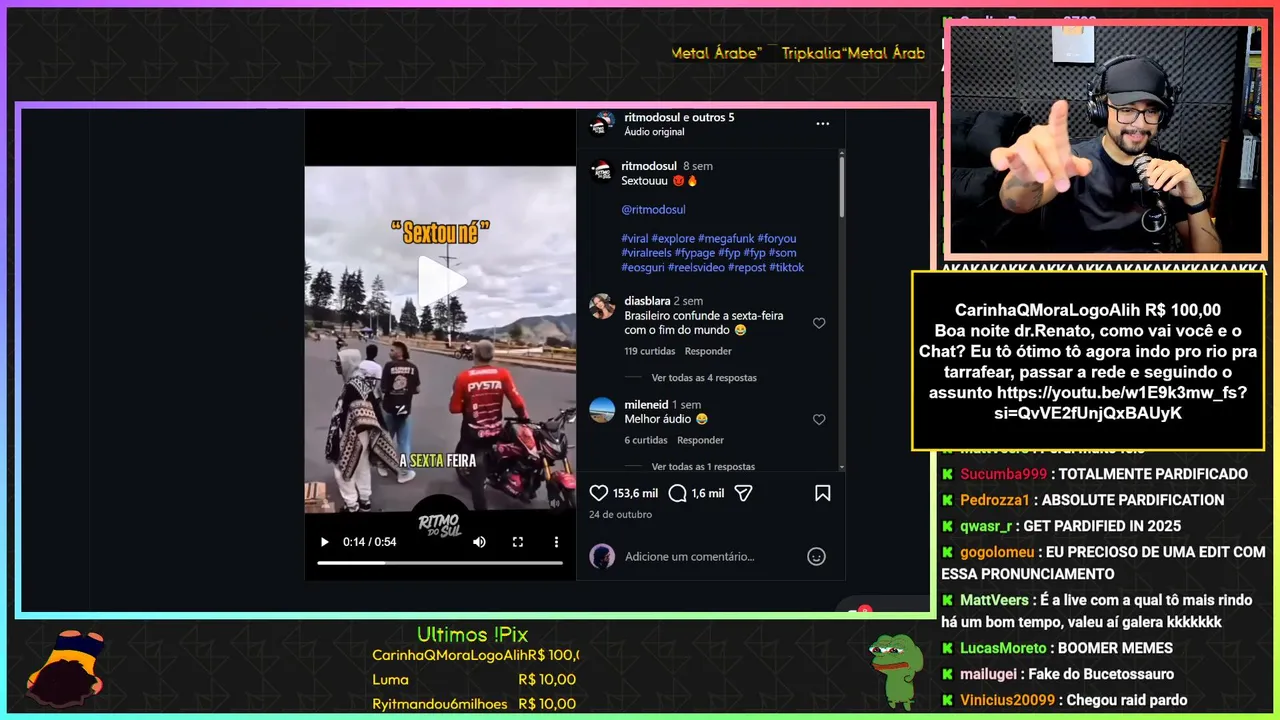The width and height of the screenshot is (1280, 720).
Task: Open diasblara's avatar
Action: pos(602,307)
